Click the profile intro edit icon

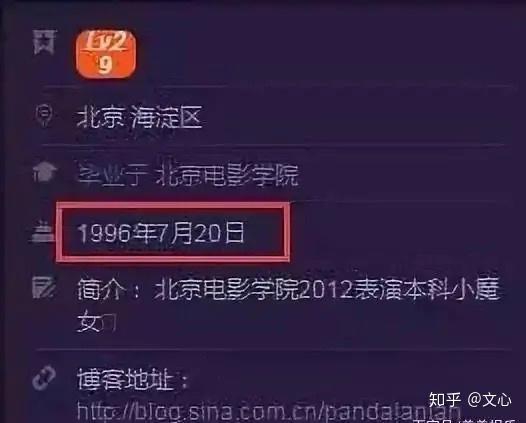(x=44, y=288)
